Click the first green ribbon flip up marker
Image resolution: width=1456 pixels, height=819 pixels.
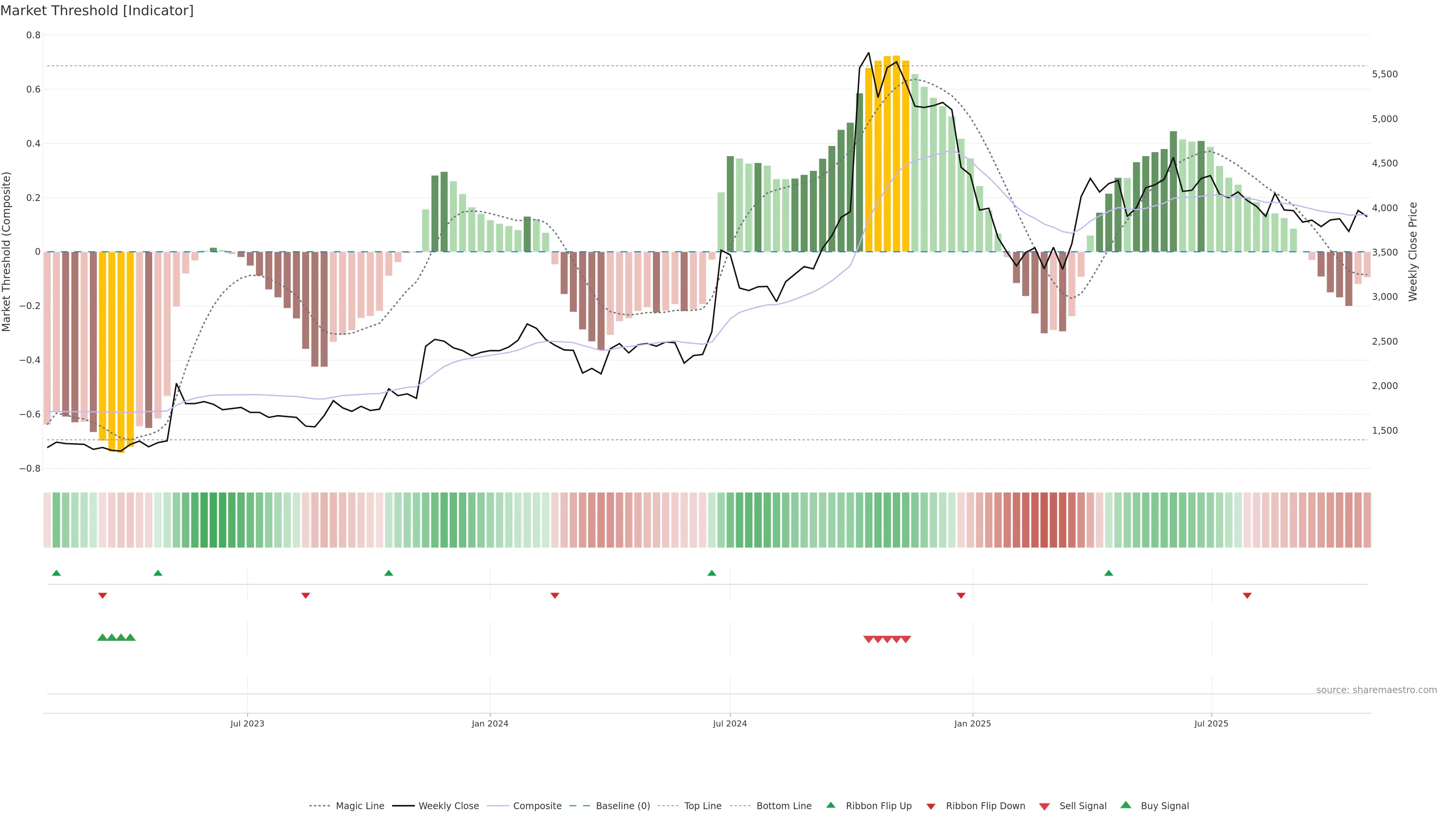coord(56,573)
